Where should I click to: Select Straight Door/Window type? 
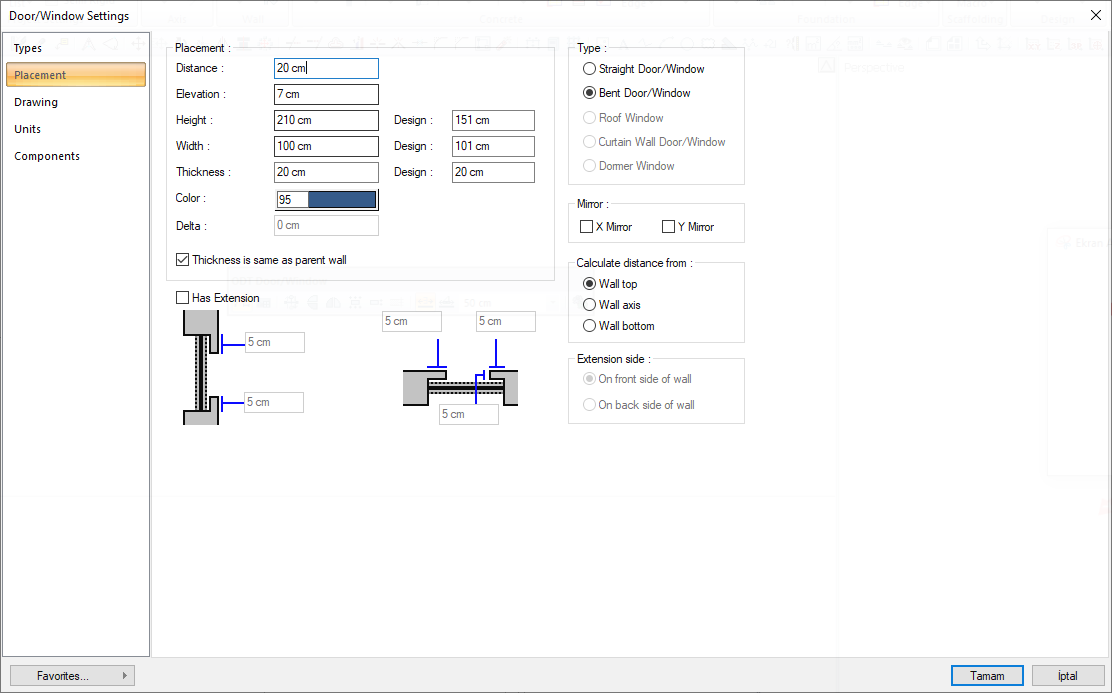click(590, 69)
